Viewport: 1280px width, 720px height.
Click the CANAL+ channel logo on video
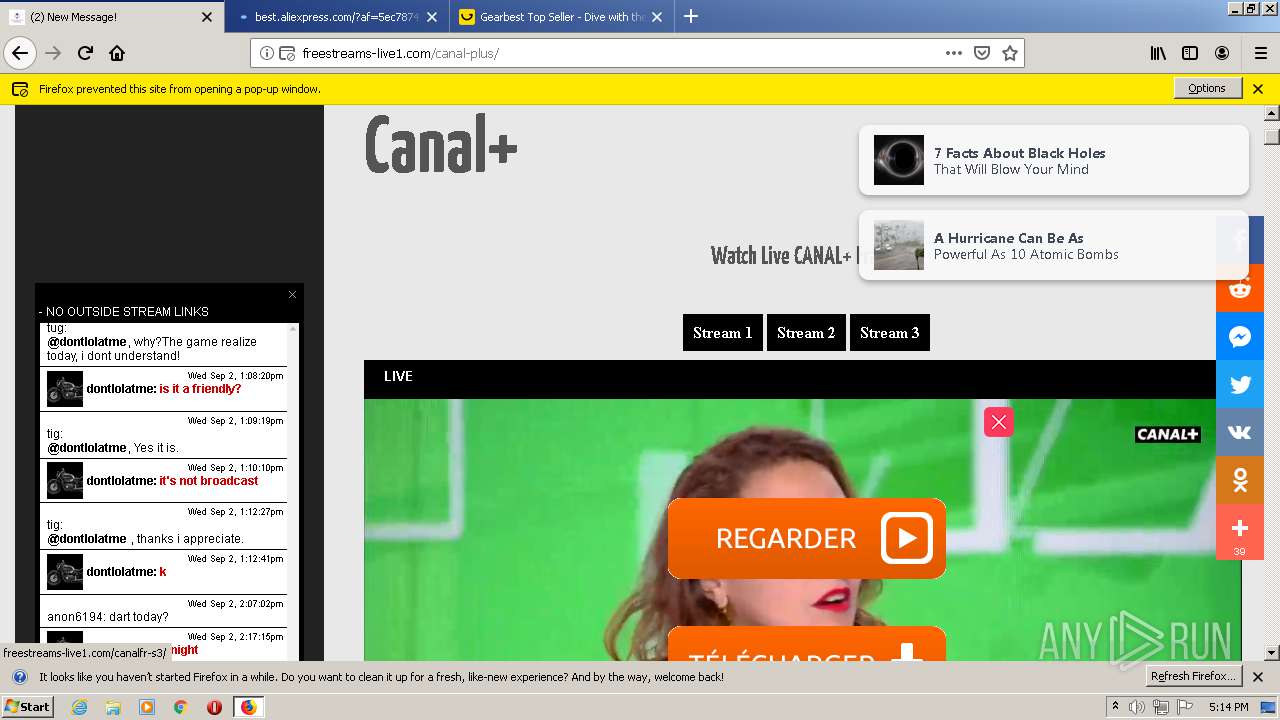[1167, 434]
